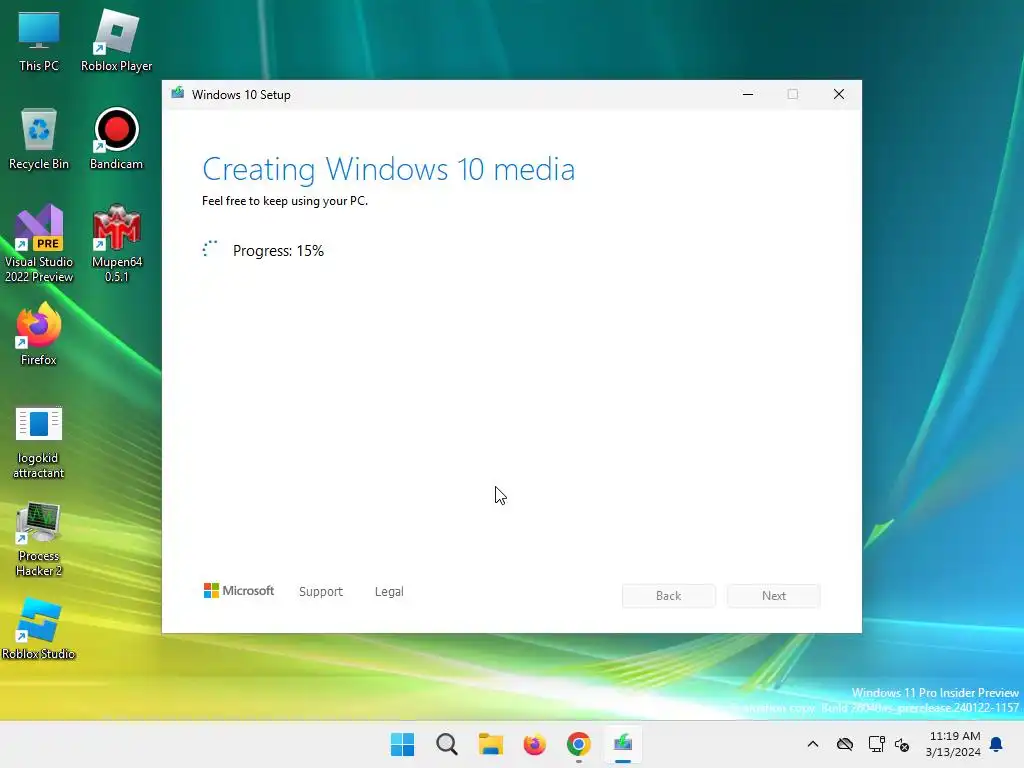Close the Windows 10 Setup window
The height and width of the screenshot is (768, 1024).
click(839, 94)
